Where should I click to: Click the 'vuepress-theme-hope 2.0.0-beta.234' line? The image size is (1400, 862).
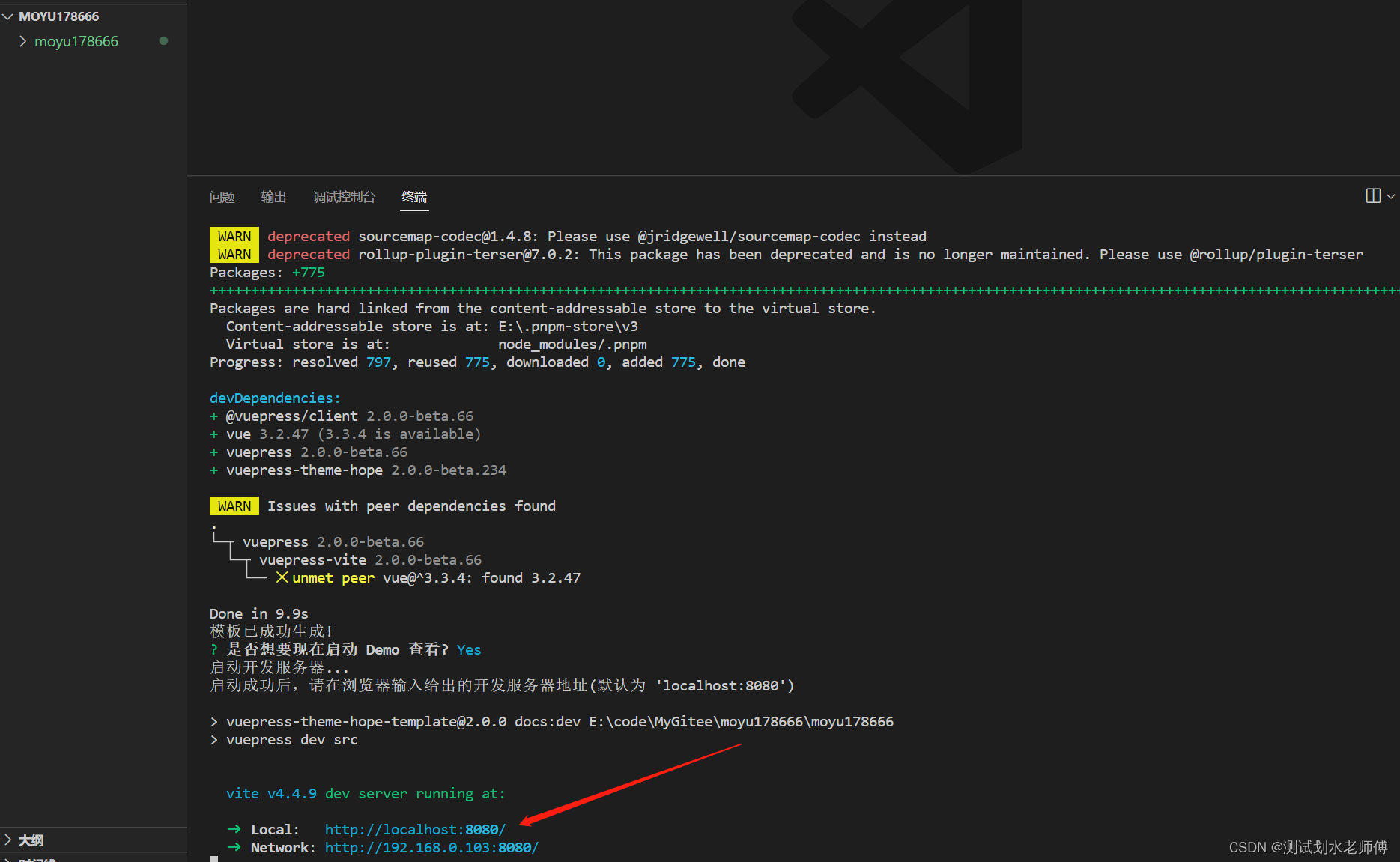358,470
